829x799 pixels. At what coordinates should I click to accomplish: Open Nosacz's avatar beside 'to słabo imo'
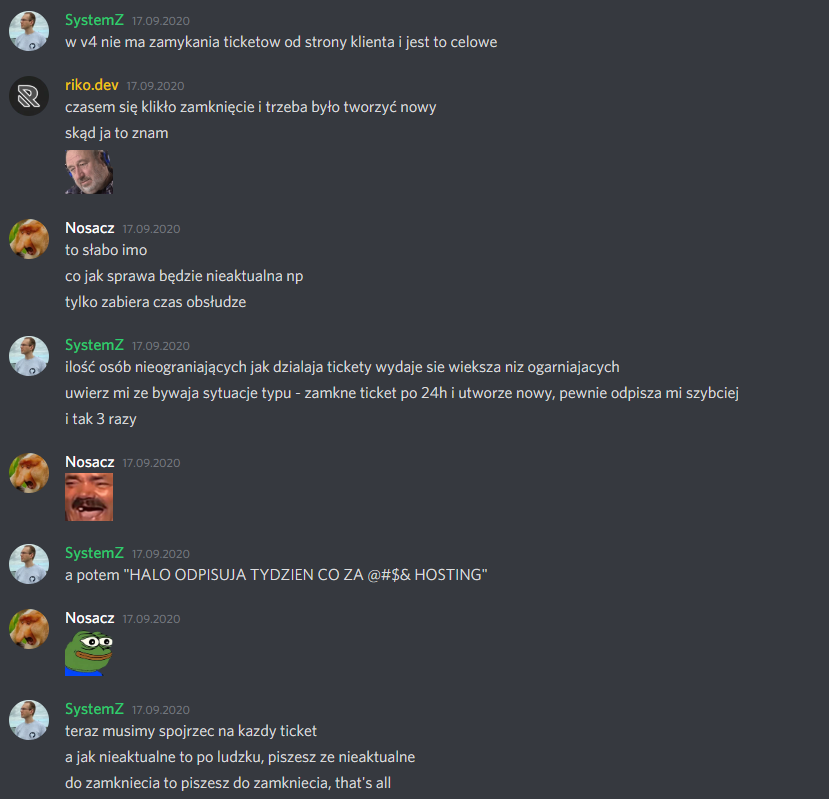tap(29, 239)
